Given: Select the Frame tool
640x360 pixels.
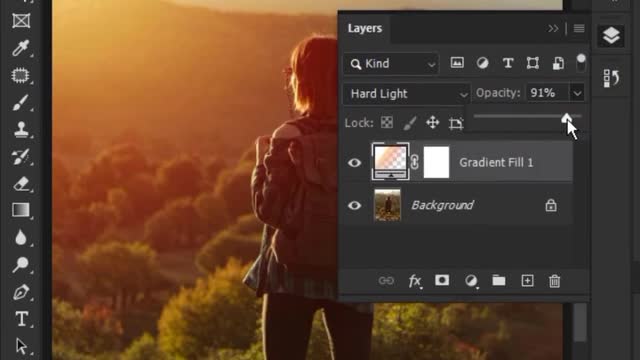Looking at the screenshot, I should click(x=21, y=20).
